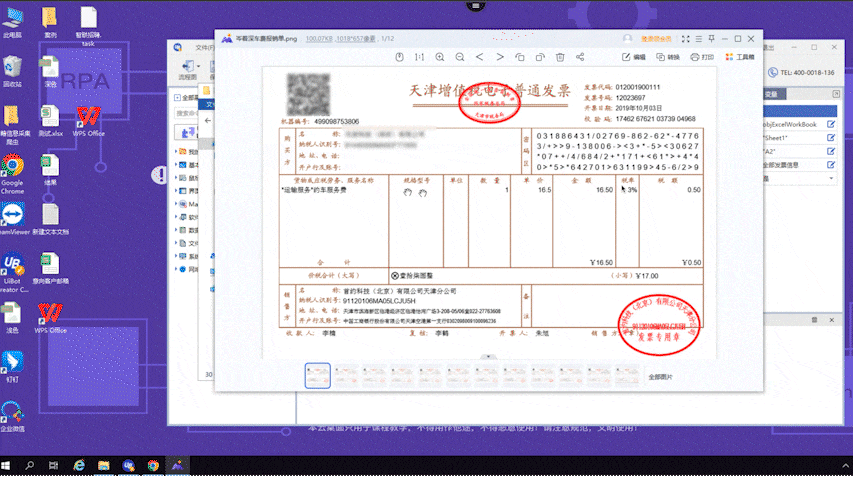Open the TeamViewer desktop shortcut

tap(12, 218)
